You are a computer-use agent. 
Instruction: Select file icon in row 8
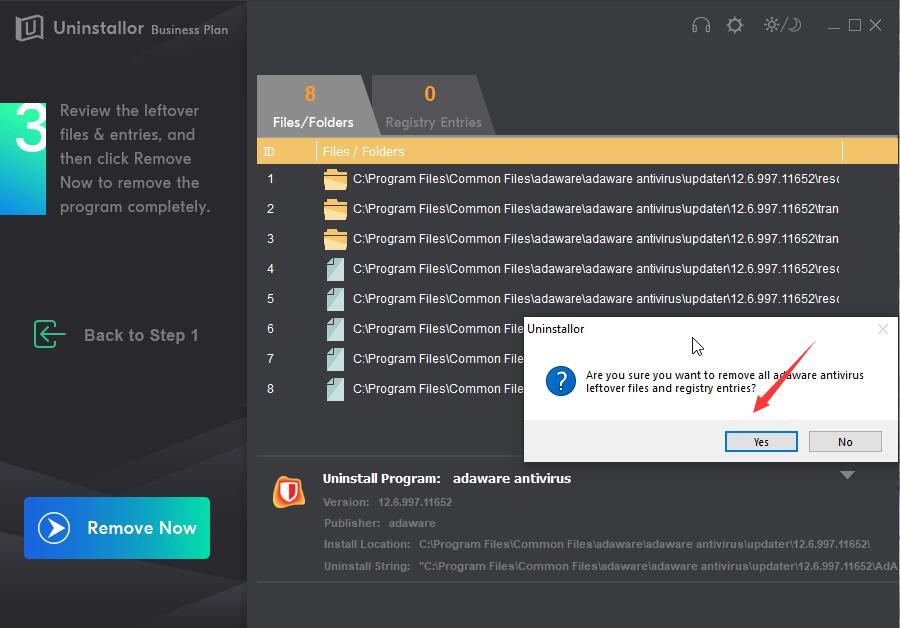click(335, 389)
